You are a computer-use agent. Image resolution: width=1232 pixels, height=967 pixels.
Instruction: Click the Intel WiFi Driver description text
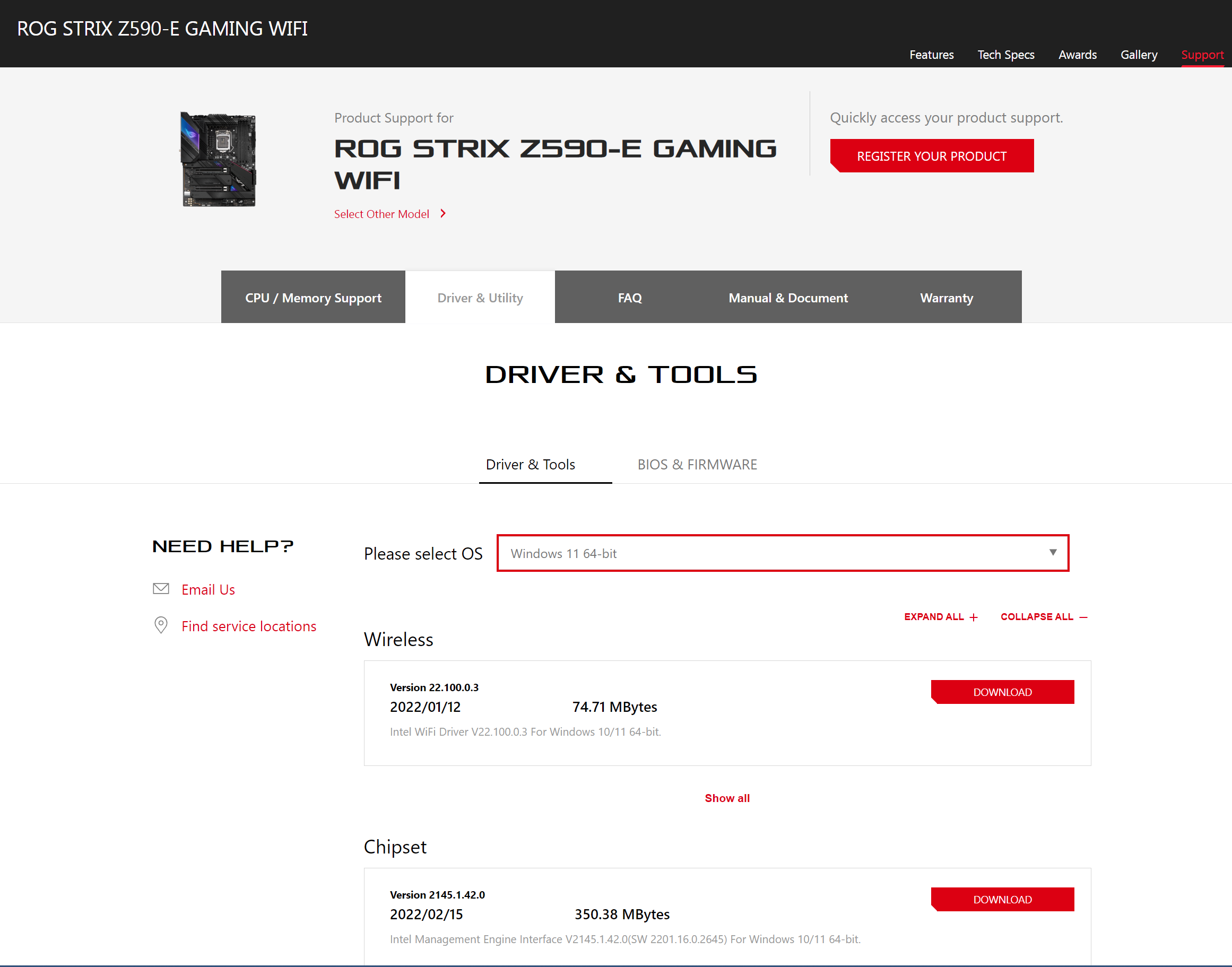(525, 731)
